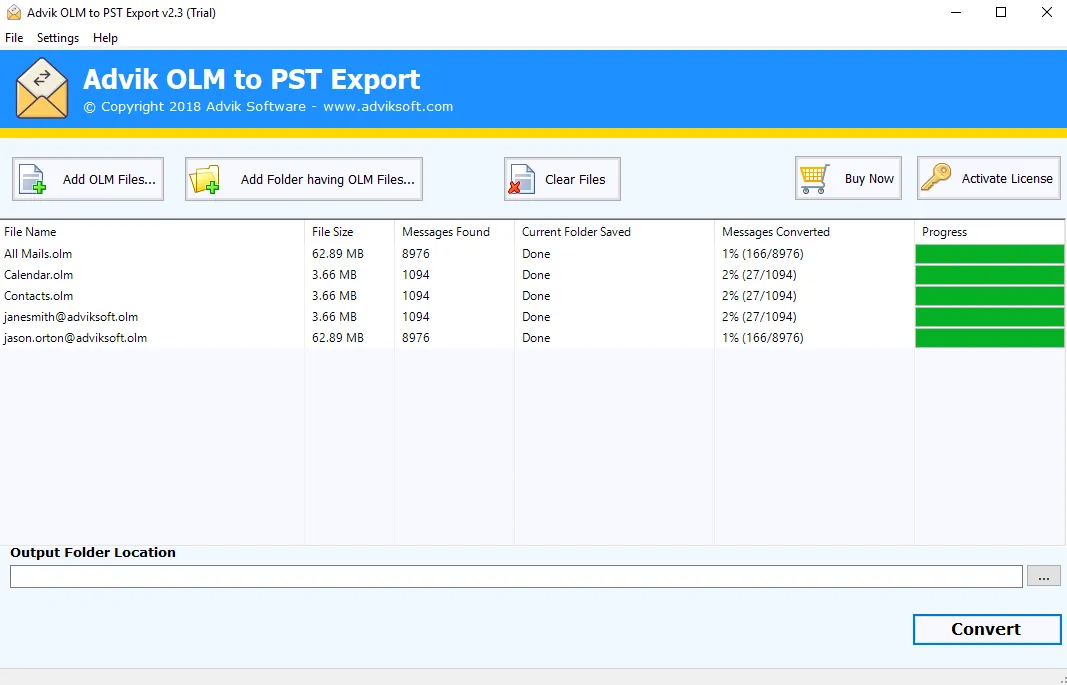1067x685 pixels.
Task: Click the Activate License key icon
Action: coord(937,178)
